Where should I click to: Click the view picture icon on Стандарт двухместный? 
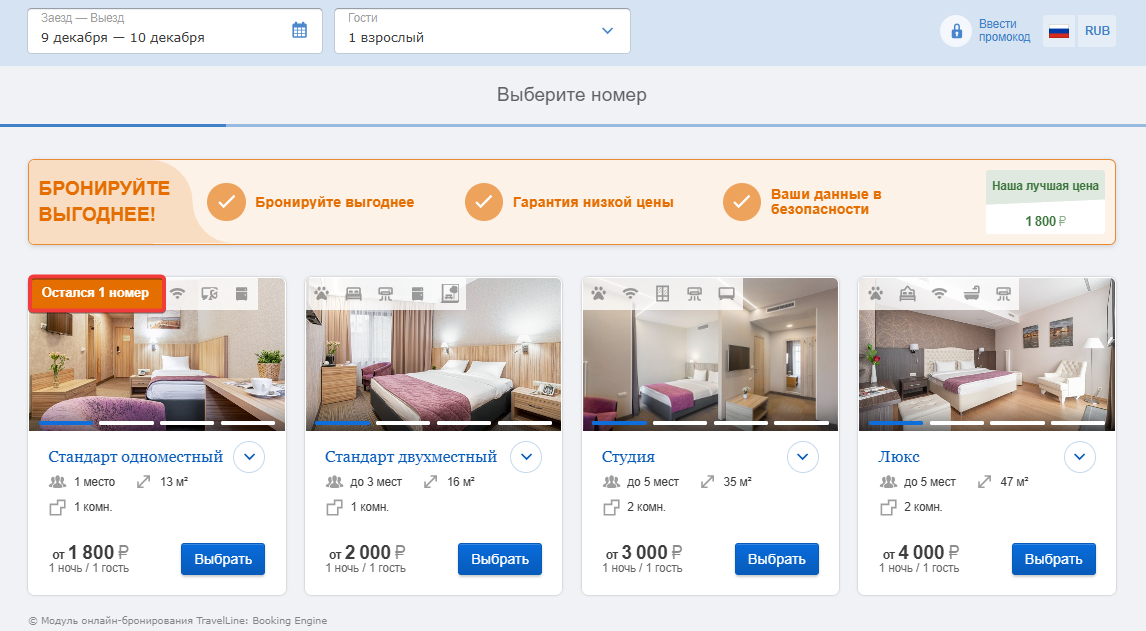point(450,294)
